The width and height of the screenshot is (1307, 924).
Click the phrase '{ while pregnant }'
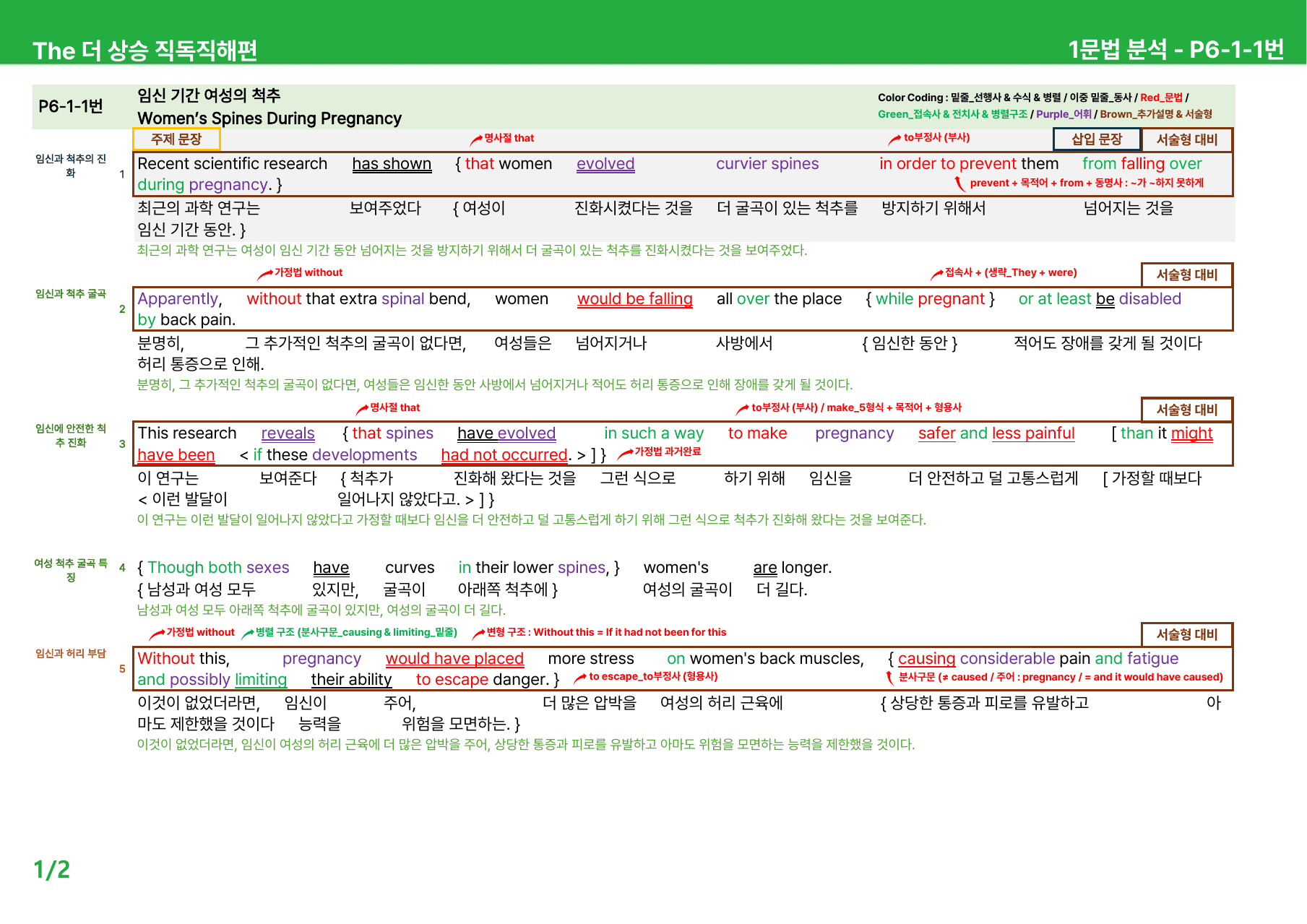931,299
